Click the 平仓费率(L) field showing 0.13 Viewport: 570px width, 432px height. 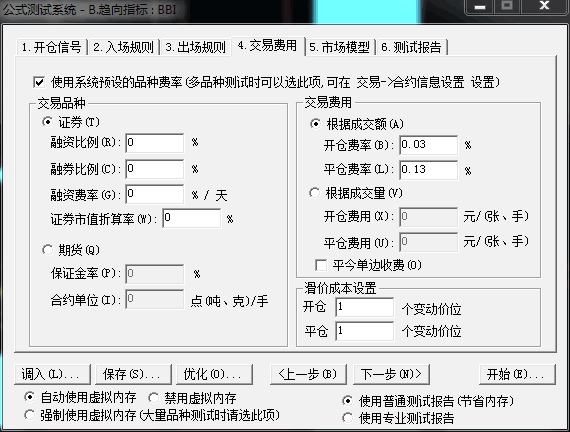click(x=429, y=170)
